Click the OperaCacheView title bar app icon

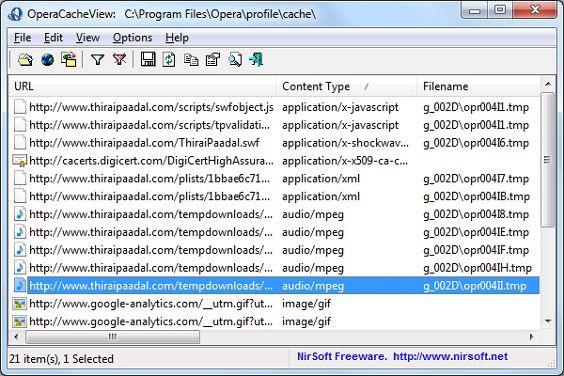(15, 14)
